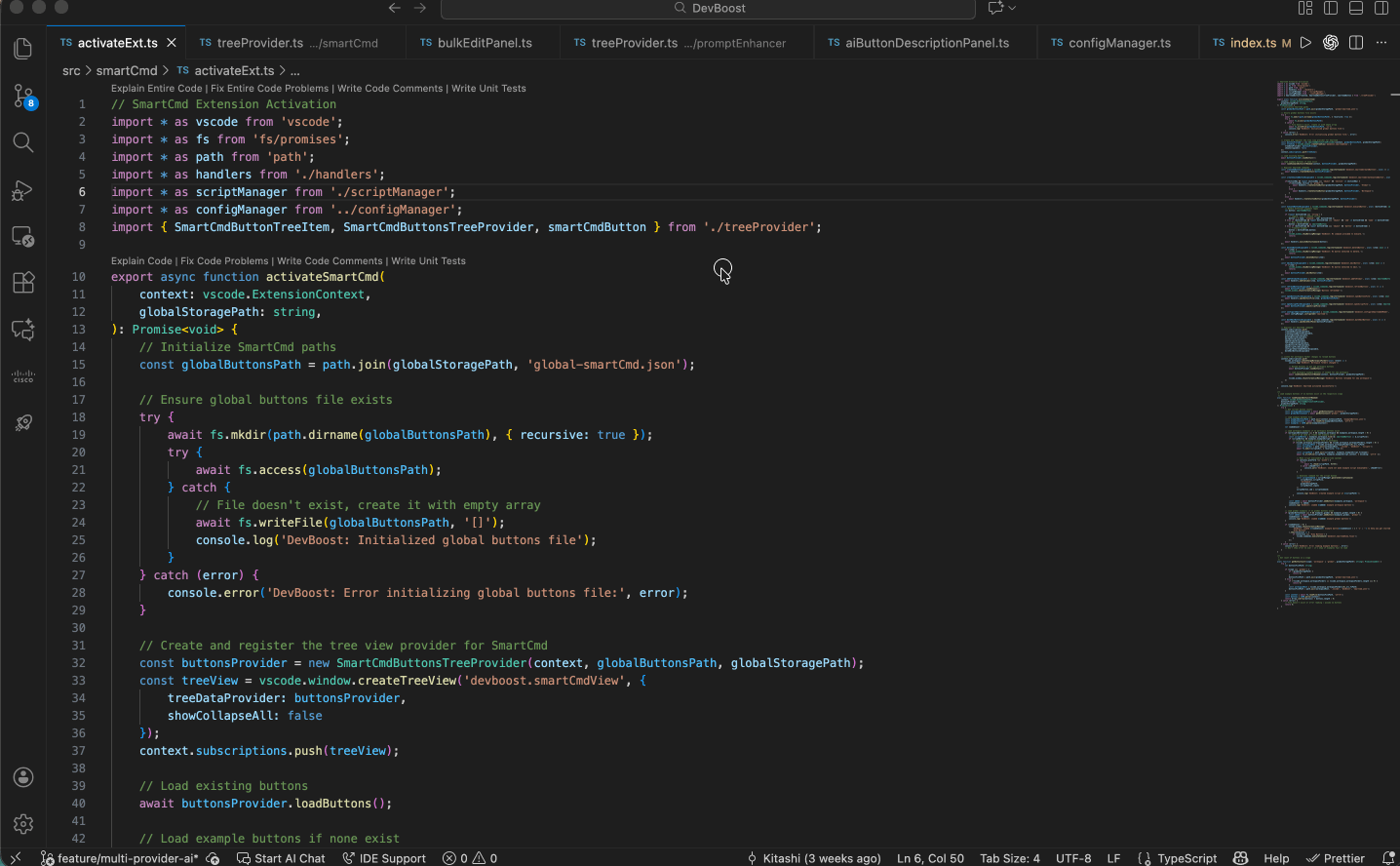
Task: Open the AI chat sparkle view icon
Action: 23,330
